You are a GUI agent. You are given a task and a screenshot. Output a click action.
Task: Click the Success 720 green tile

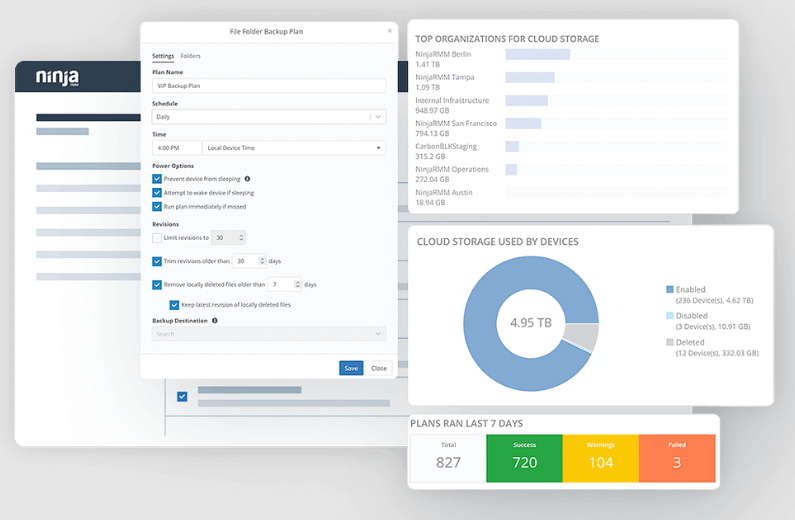524,458
